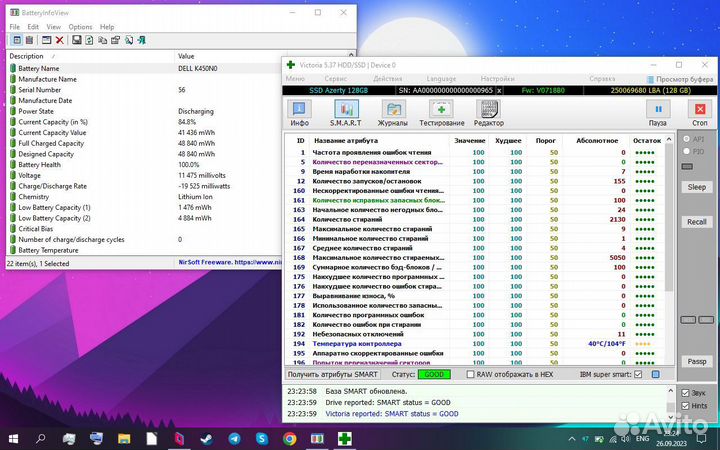The image size is (720, 450).
Task: Click the Sleep button
Action: click(697, 187)
